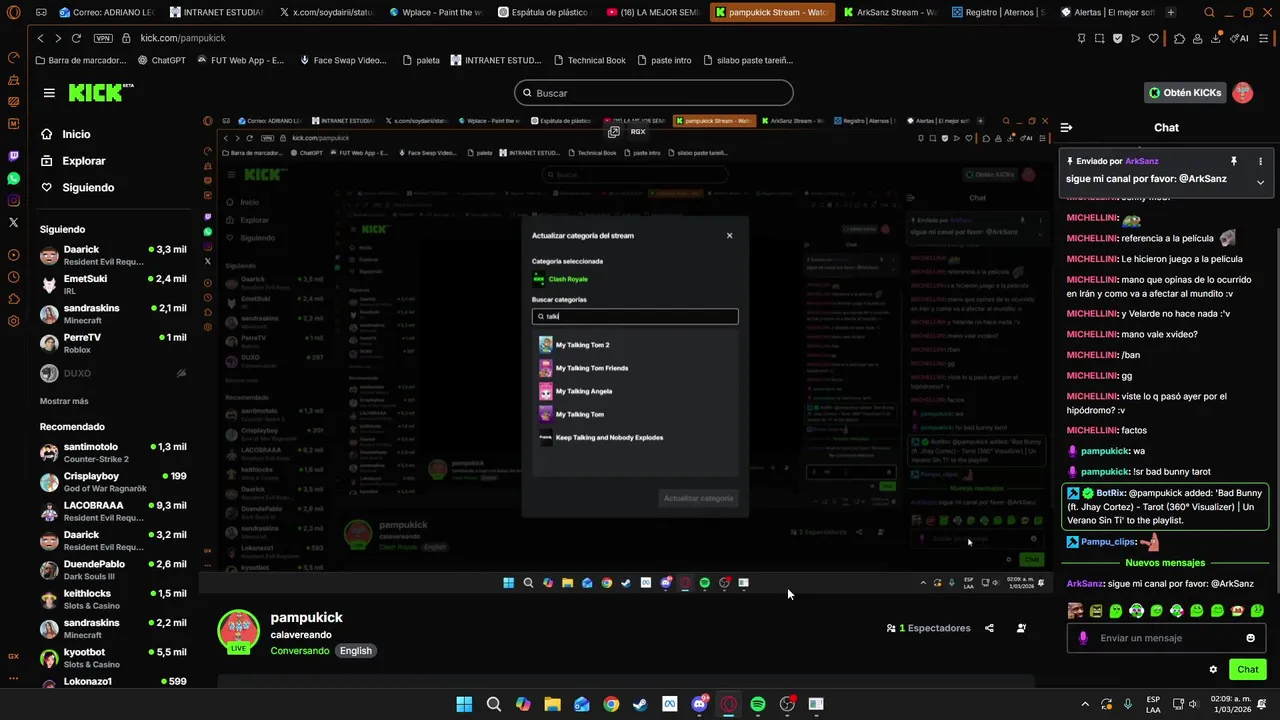Open the Opera sidebar settings gear

pyautogui.click(x=13, y=321)
